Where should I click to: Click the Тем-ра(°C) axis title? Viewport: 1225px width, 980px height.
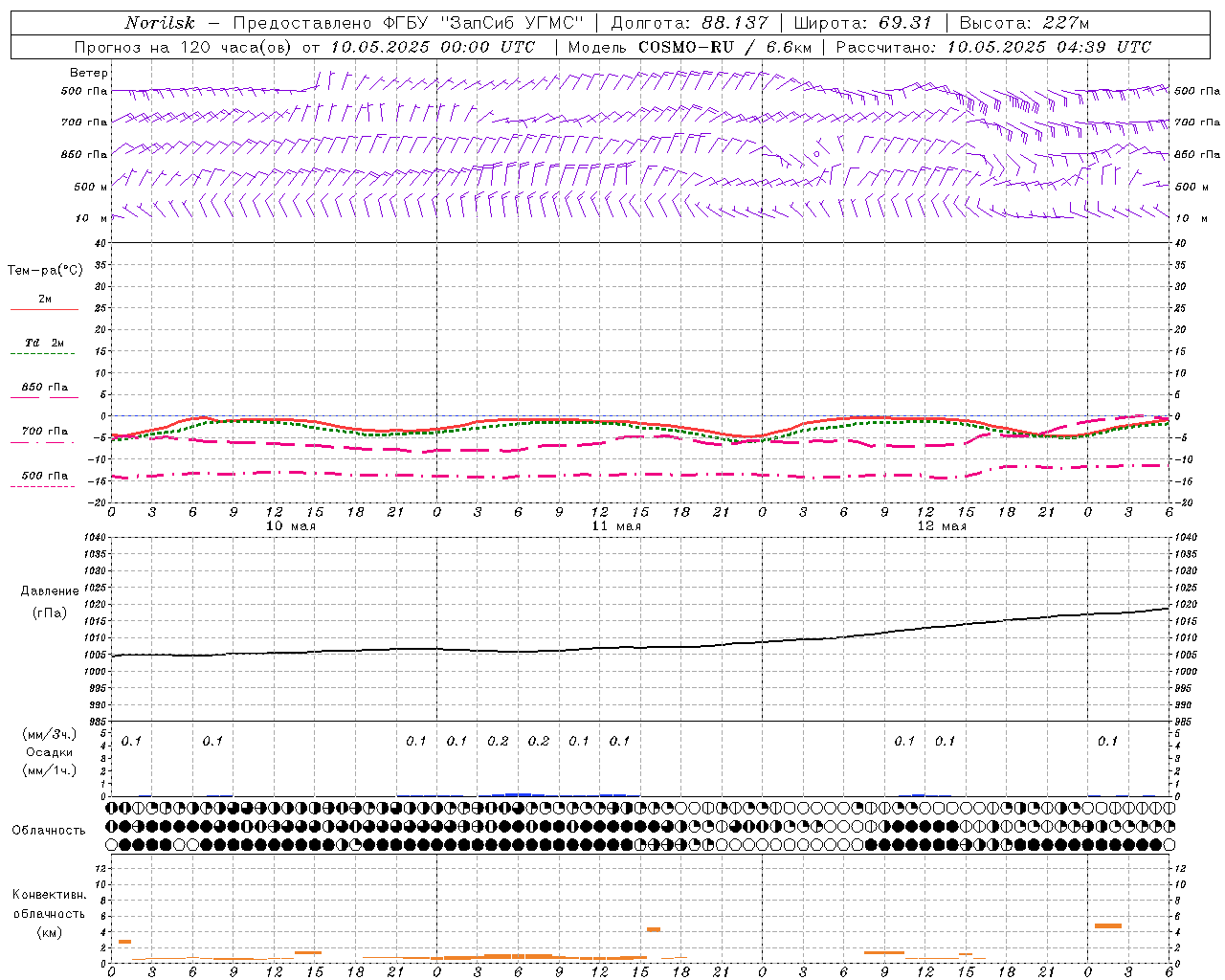45,271
